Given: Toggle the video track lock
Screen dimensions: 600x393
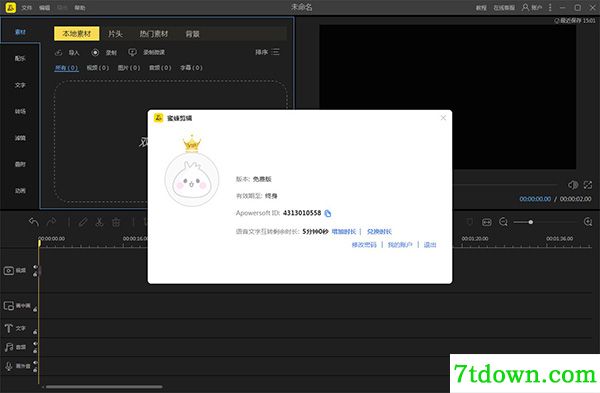Looking at the screenshot, I should pos(35,274).
